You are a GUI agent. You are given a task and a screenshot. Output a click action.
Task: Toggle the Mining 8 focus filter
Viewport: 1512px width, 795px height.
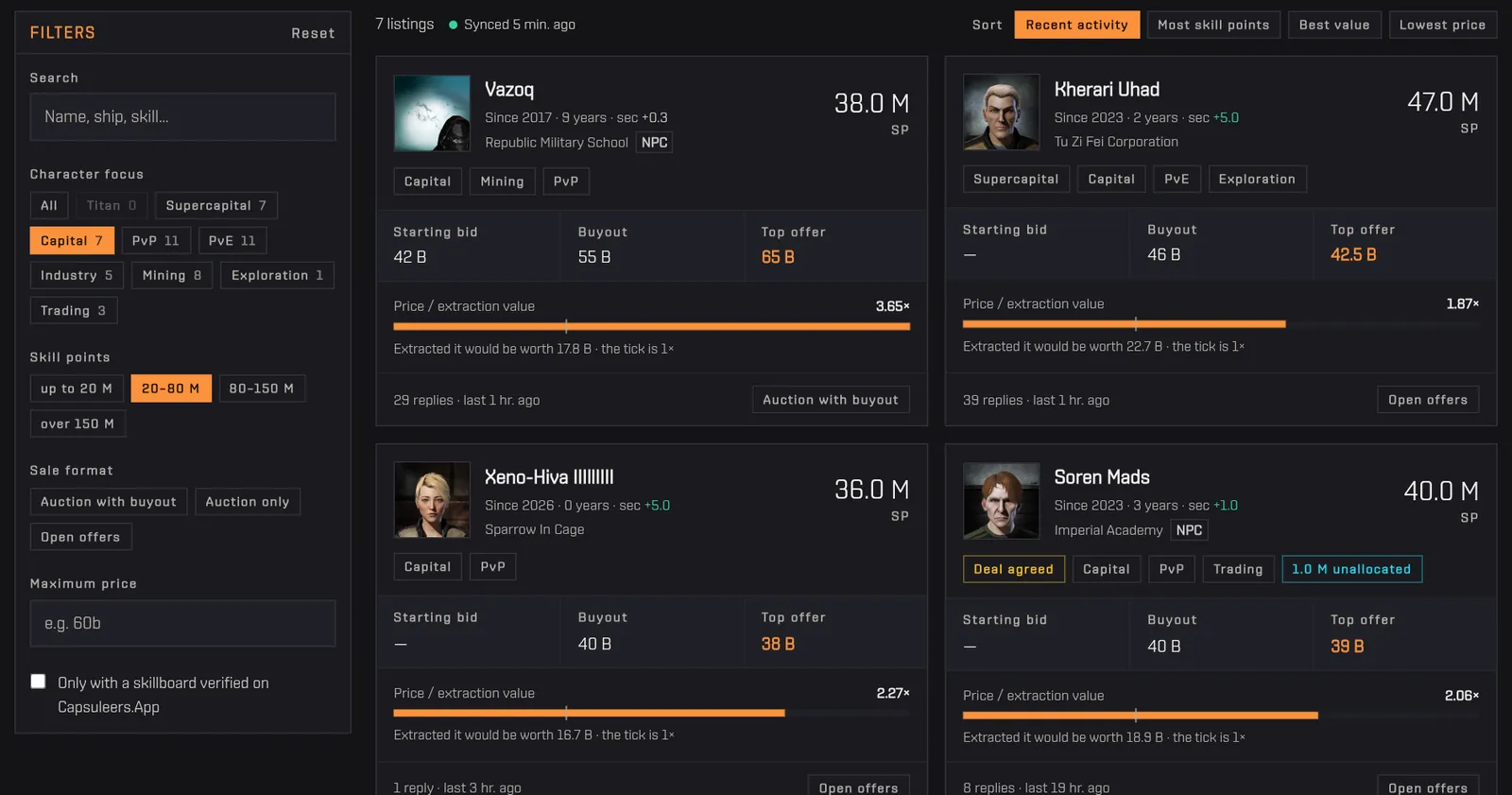[172, 276]
